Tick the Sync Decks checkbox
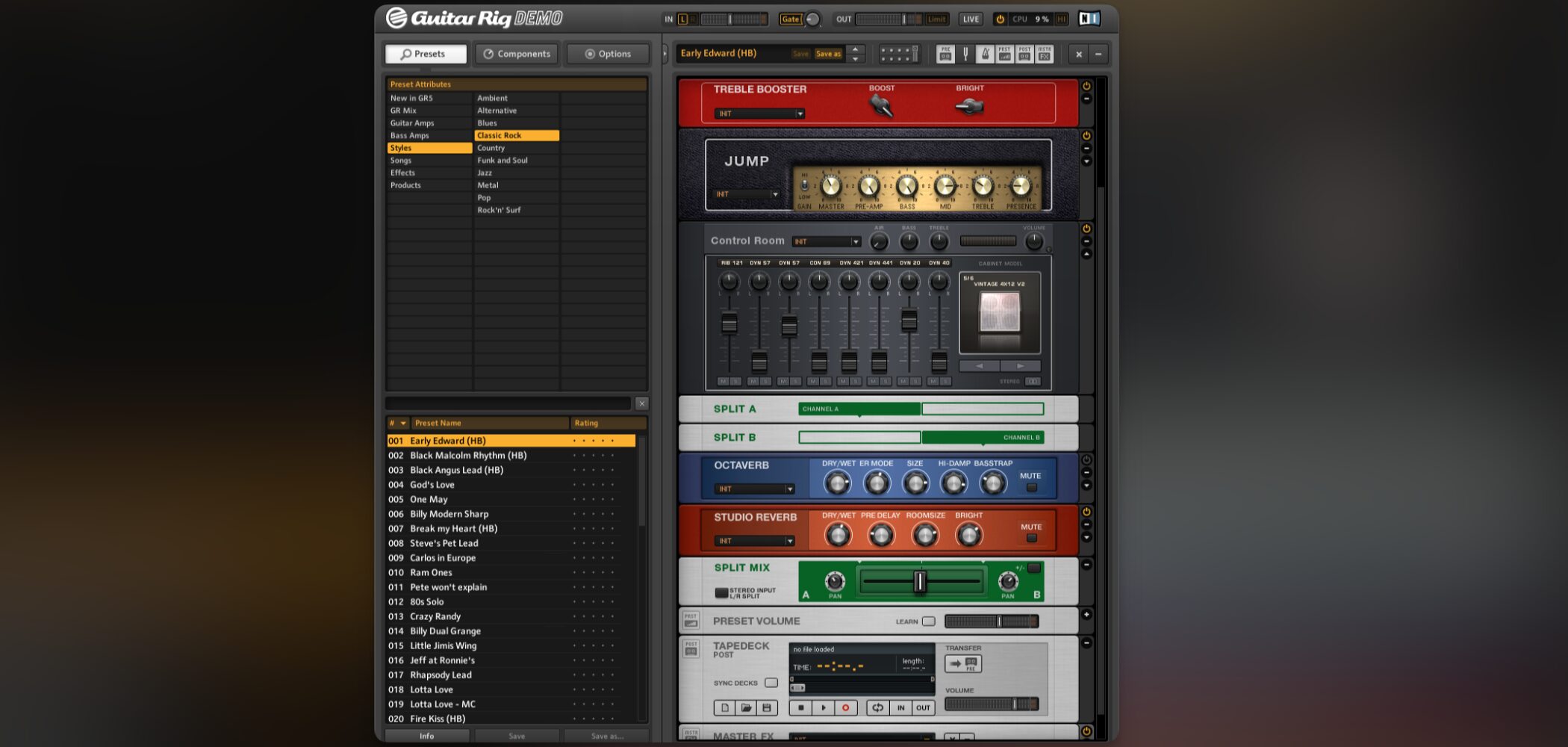1568x747 pixels. tap(771, 683)
